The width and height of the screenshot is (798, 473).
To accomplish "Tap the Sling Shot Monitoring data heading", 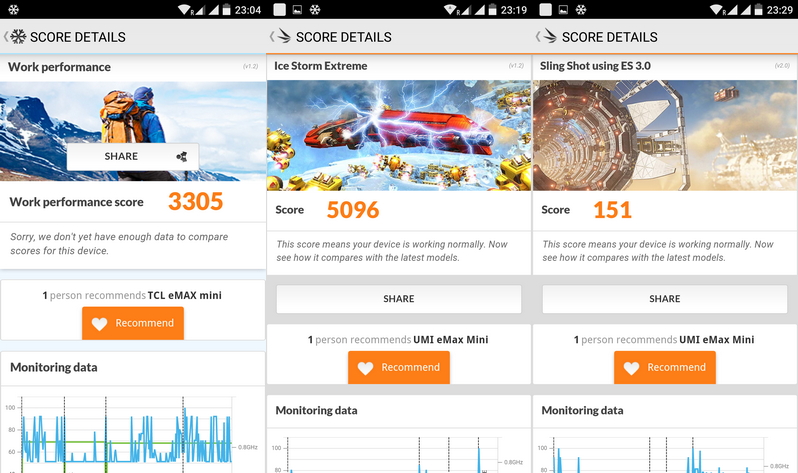I will tap(582, 410).
